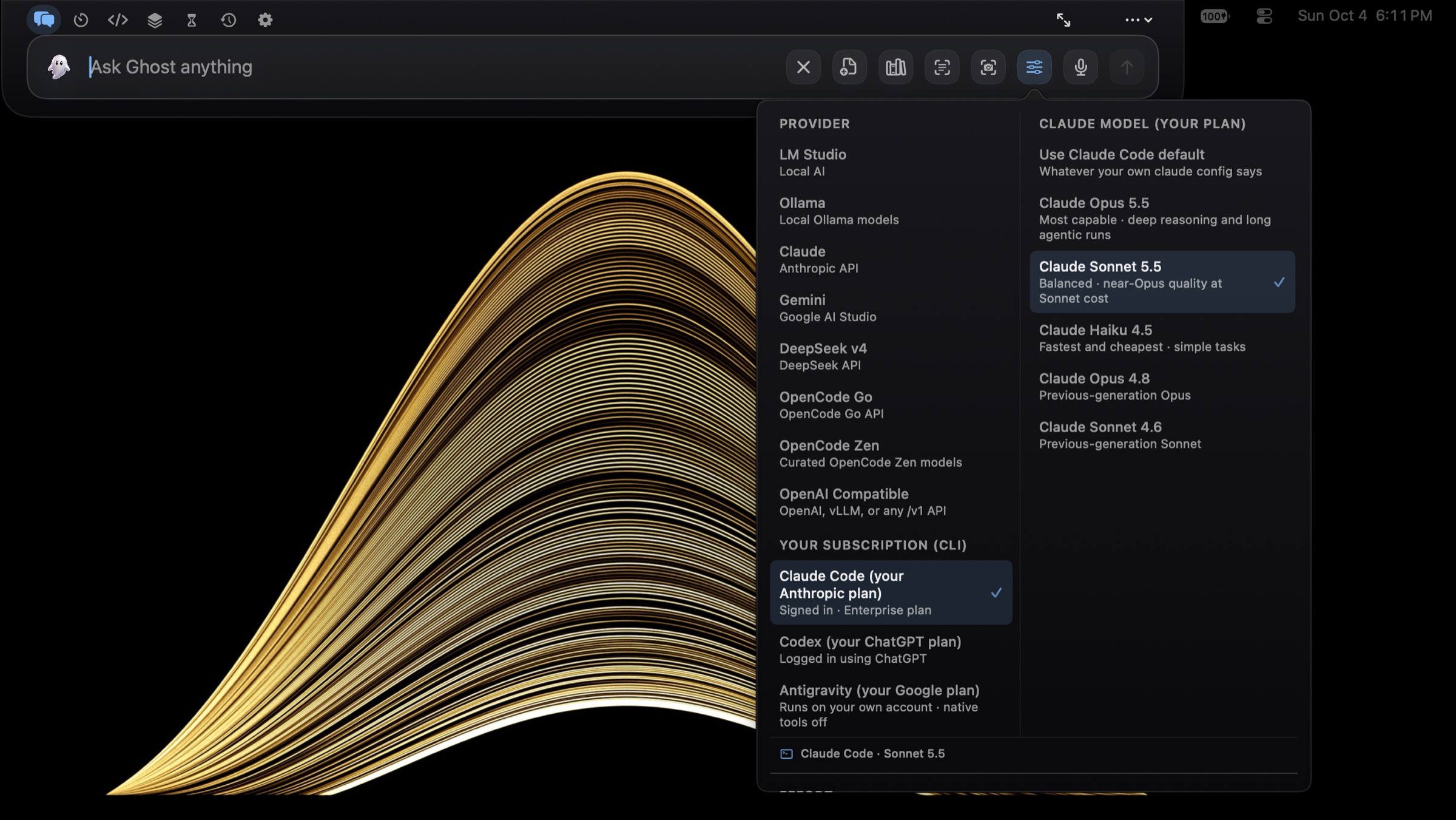Screen dimensions: 1456x820
Task: Pick Claude Sonnet 4.6 model
Action: pos(1162,435)
